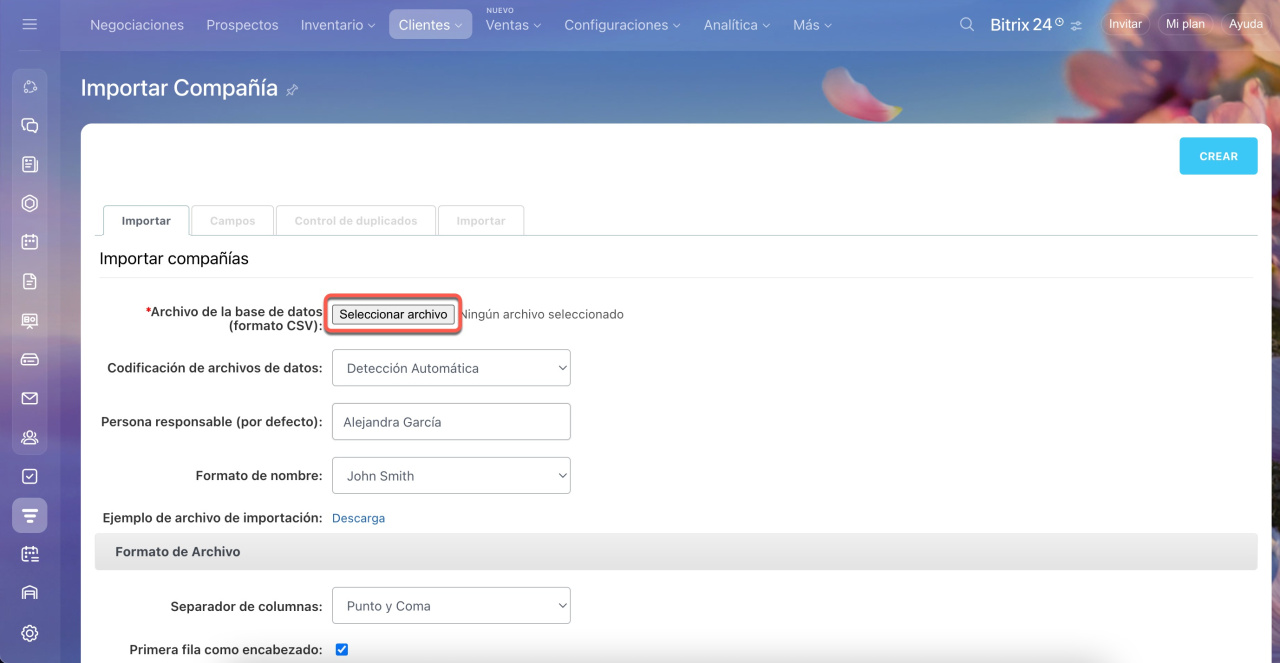Click the presentation board icon in sidebar
Viewport: 1280px width, 663px height.
[29, 320]
